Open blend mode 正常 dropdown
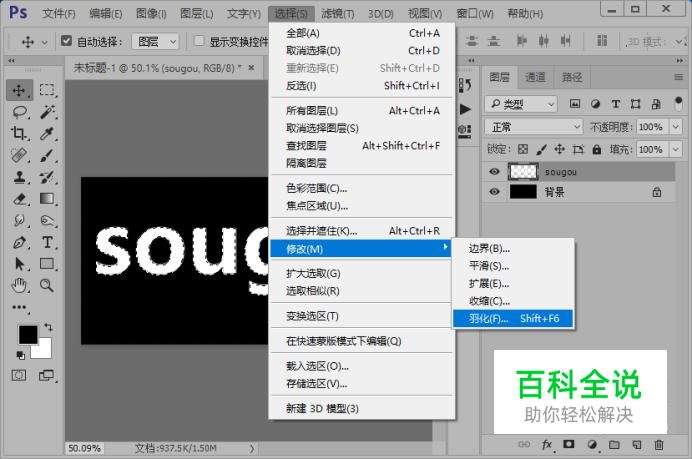Image resolution: width=692 pixels, height=459 pixels. tap(534, 127)
